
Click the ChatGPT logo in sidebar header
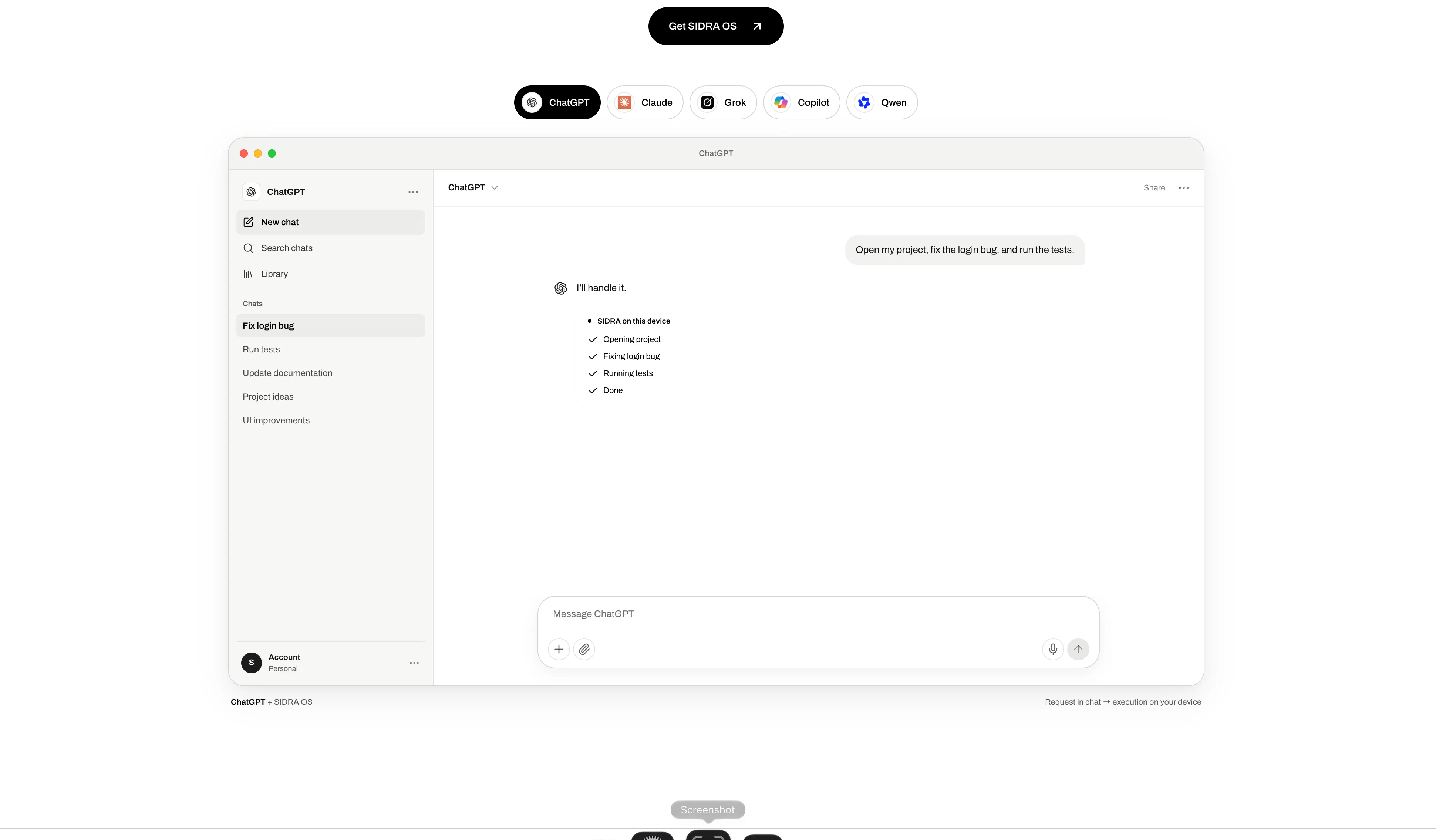click(x=251, y=192)
